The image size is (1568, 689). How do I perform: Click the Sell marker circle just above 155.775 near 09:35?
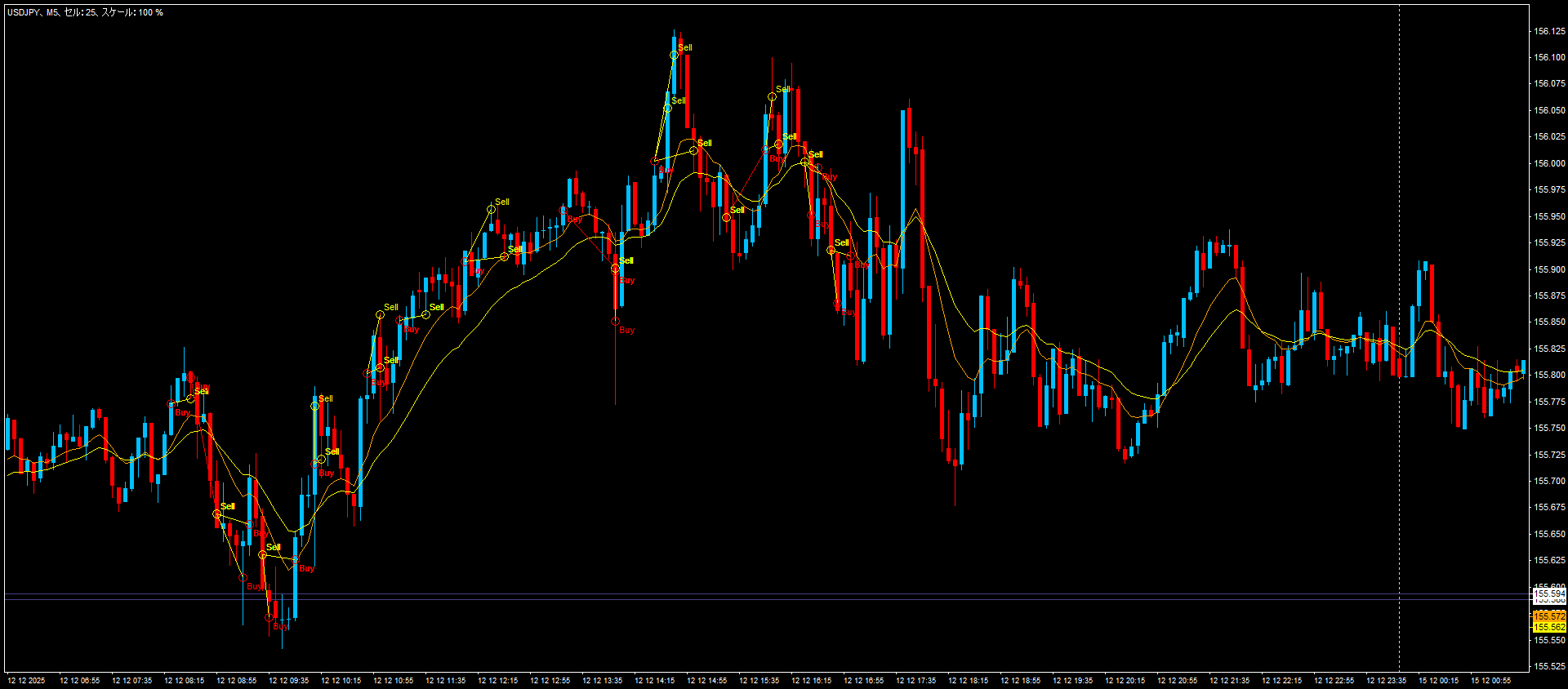(x=315, y=406)
